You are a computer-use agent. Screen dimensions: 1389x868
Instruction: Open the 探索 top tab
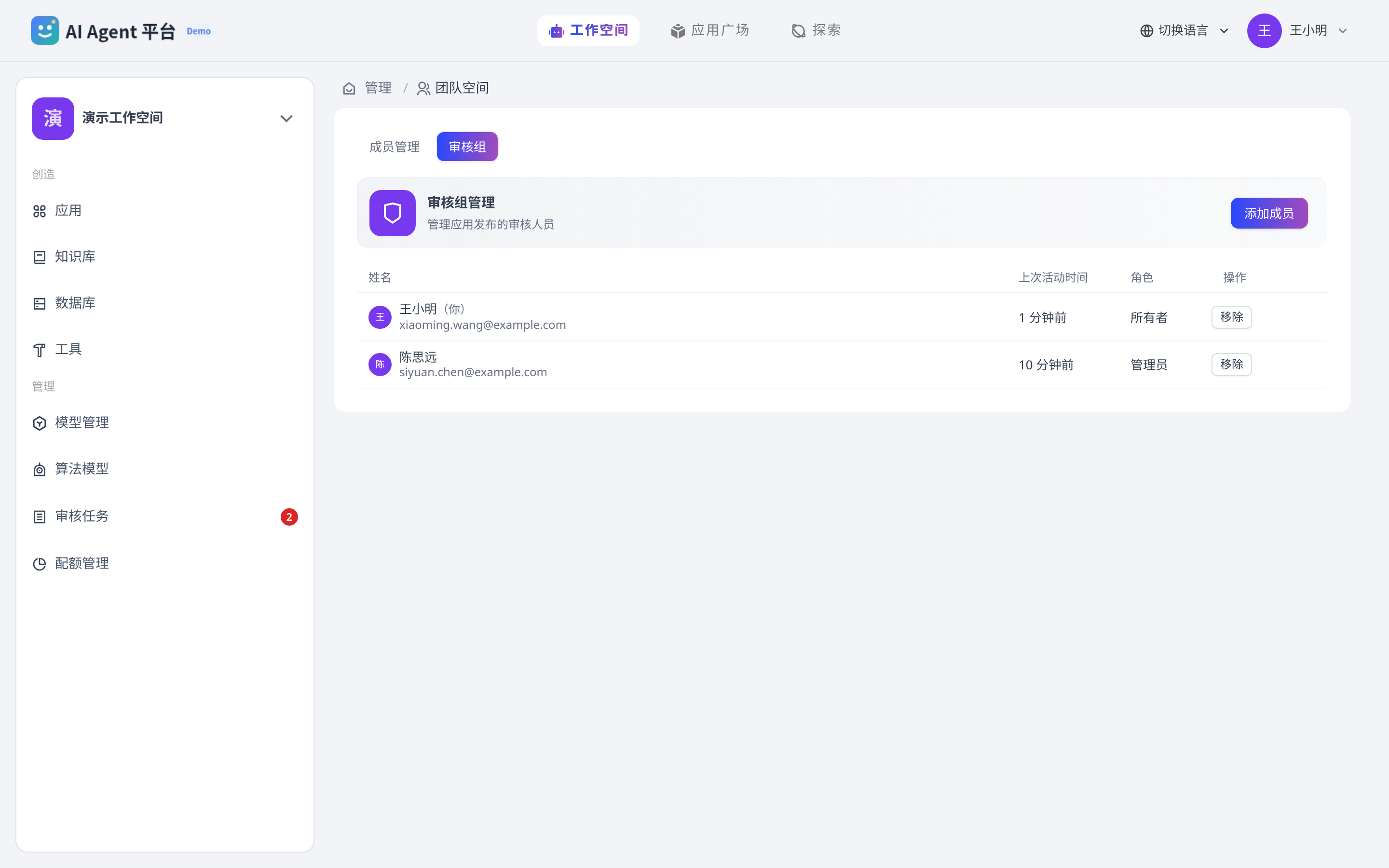pos(816,31)
